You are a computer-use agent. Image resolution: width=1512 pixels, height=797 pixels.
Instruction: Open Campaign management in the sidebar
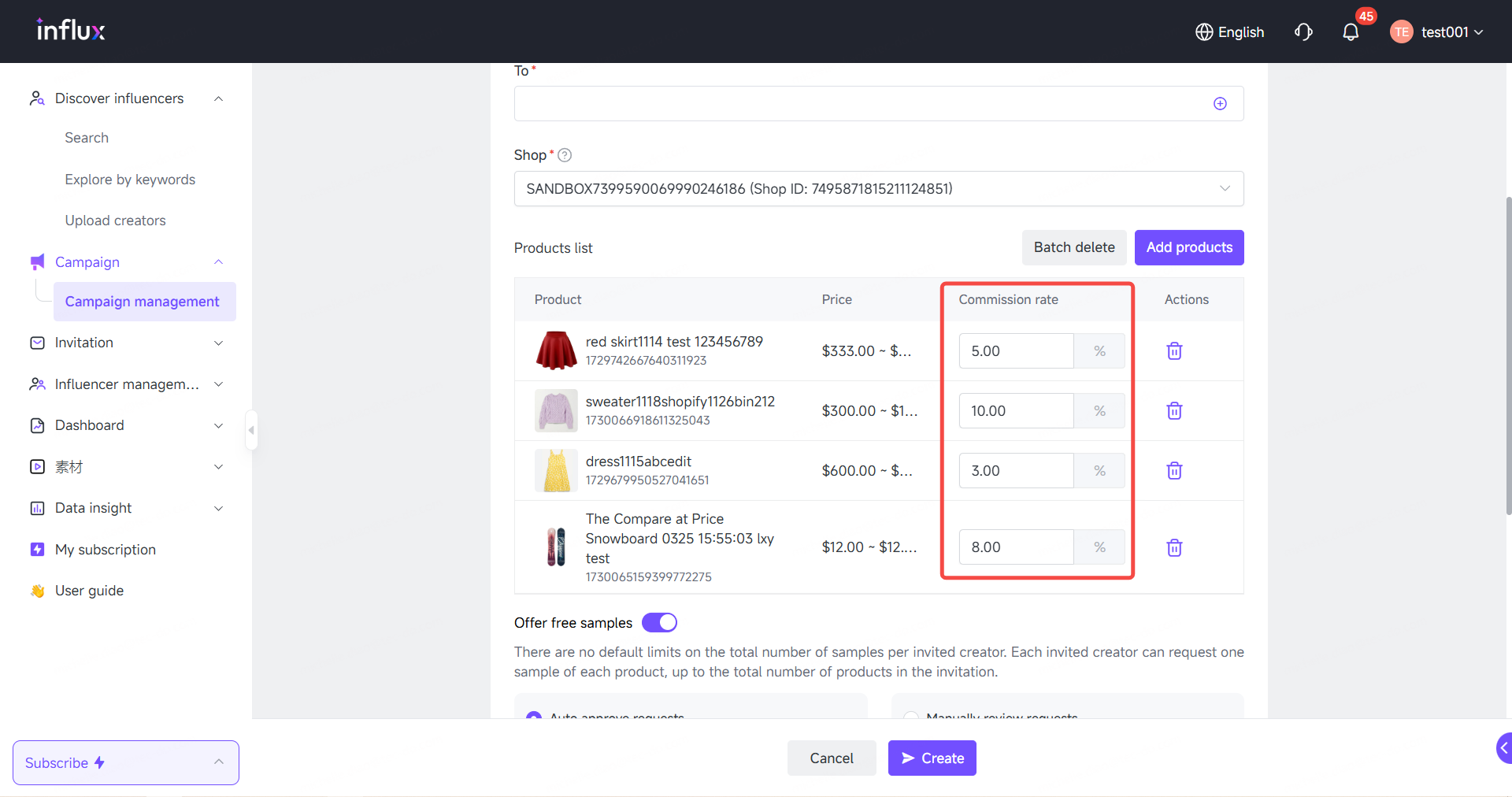[143, 302]
